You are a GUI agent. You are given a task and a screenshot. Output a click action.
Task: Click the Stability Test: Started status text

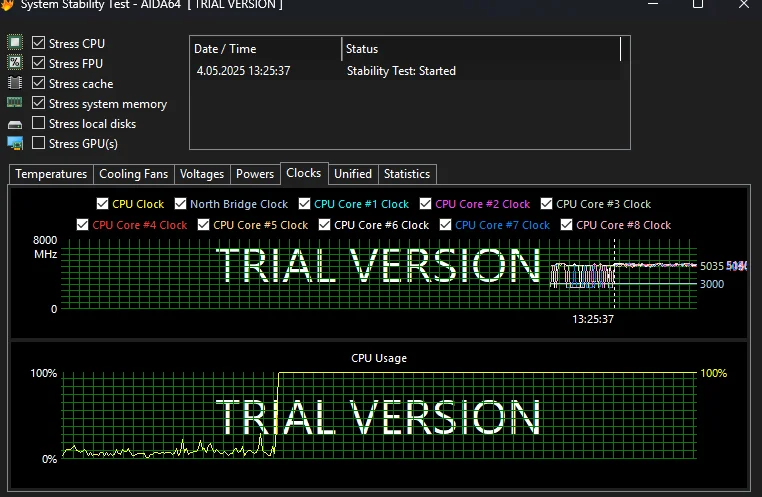[401, 71]
